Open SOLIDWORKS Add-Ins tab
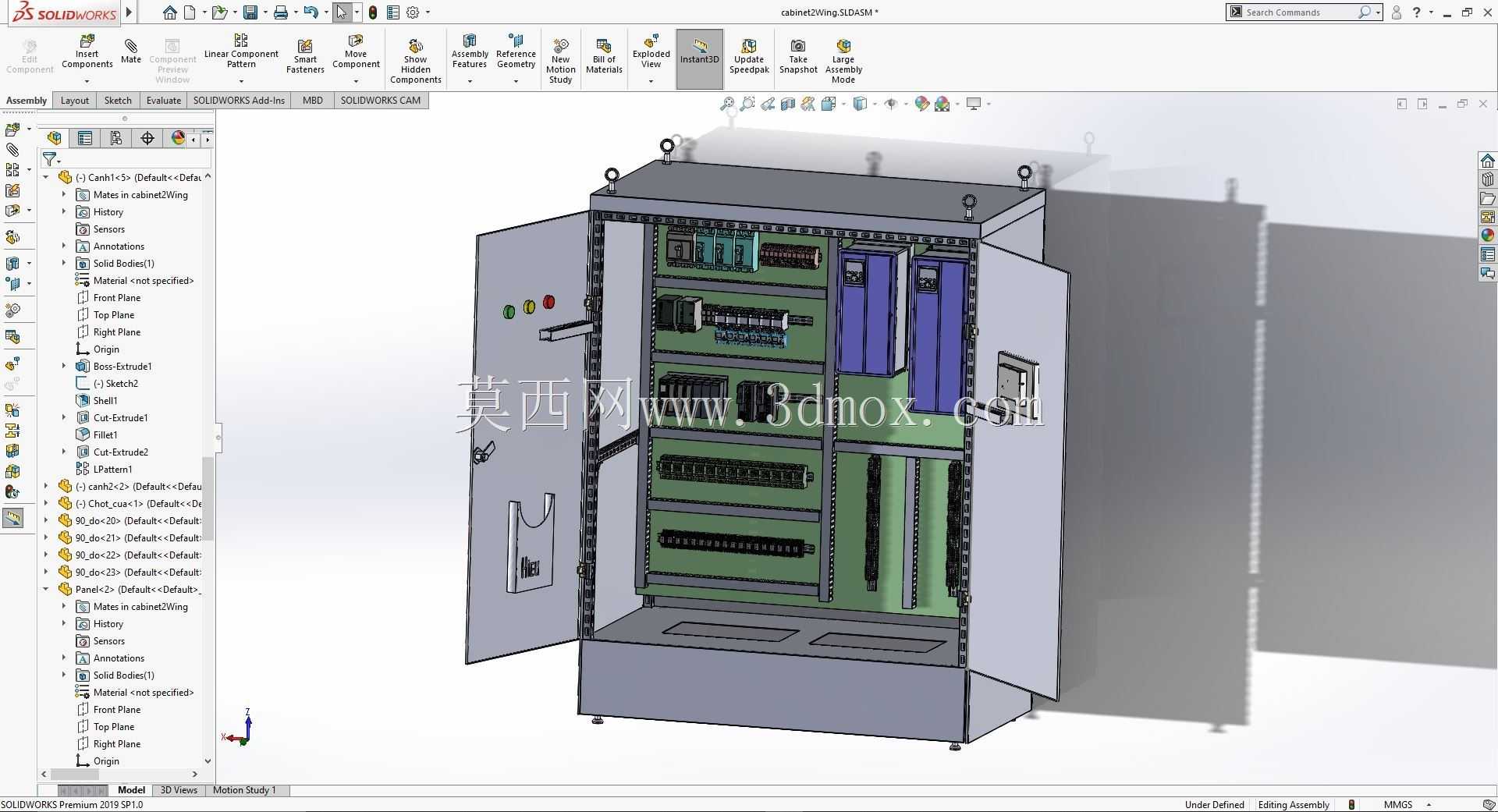The width and height of the screenshot is (1498, 812). click(239, 101)
